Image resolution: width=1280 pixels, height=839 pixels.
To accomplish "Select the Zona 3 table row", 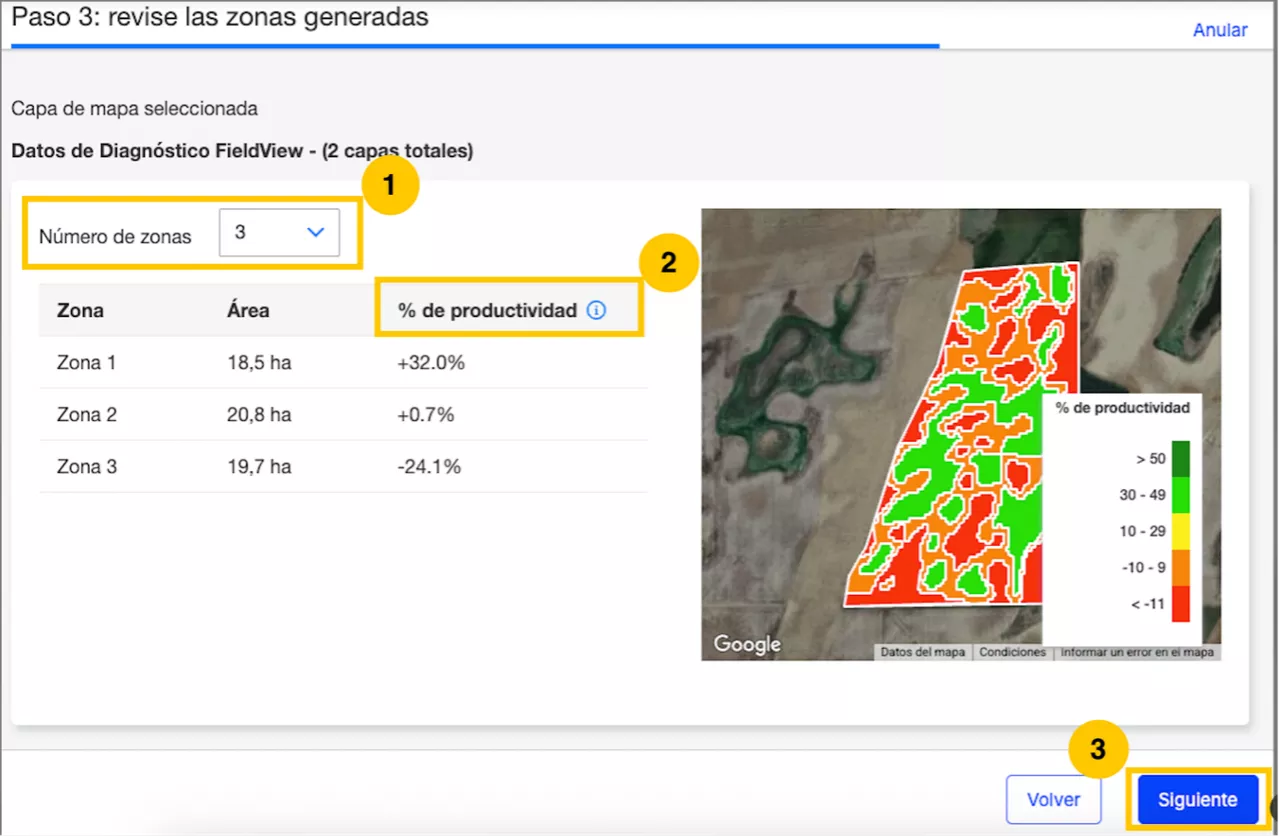I will pos(343,466).
